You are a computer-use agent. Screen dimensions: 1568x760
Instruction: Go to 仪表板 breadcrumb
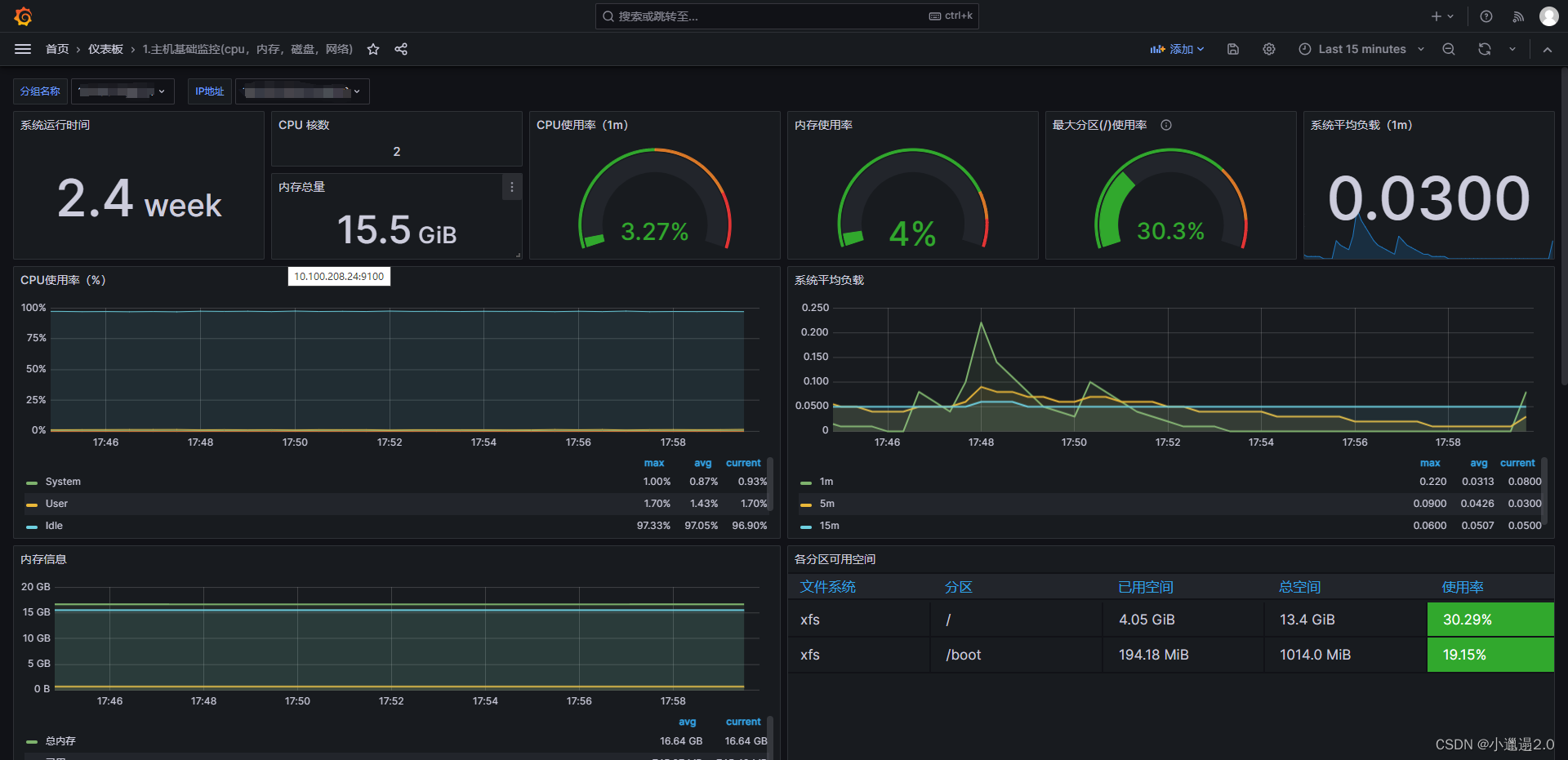[105, 49]
